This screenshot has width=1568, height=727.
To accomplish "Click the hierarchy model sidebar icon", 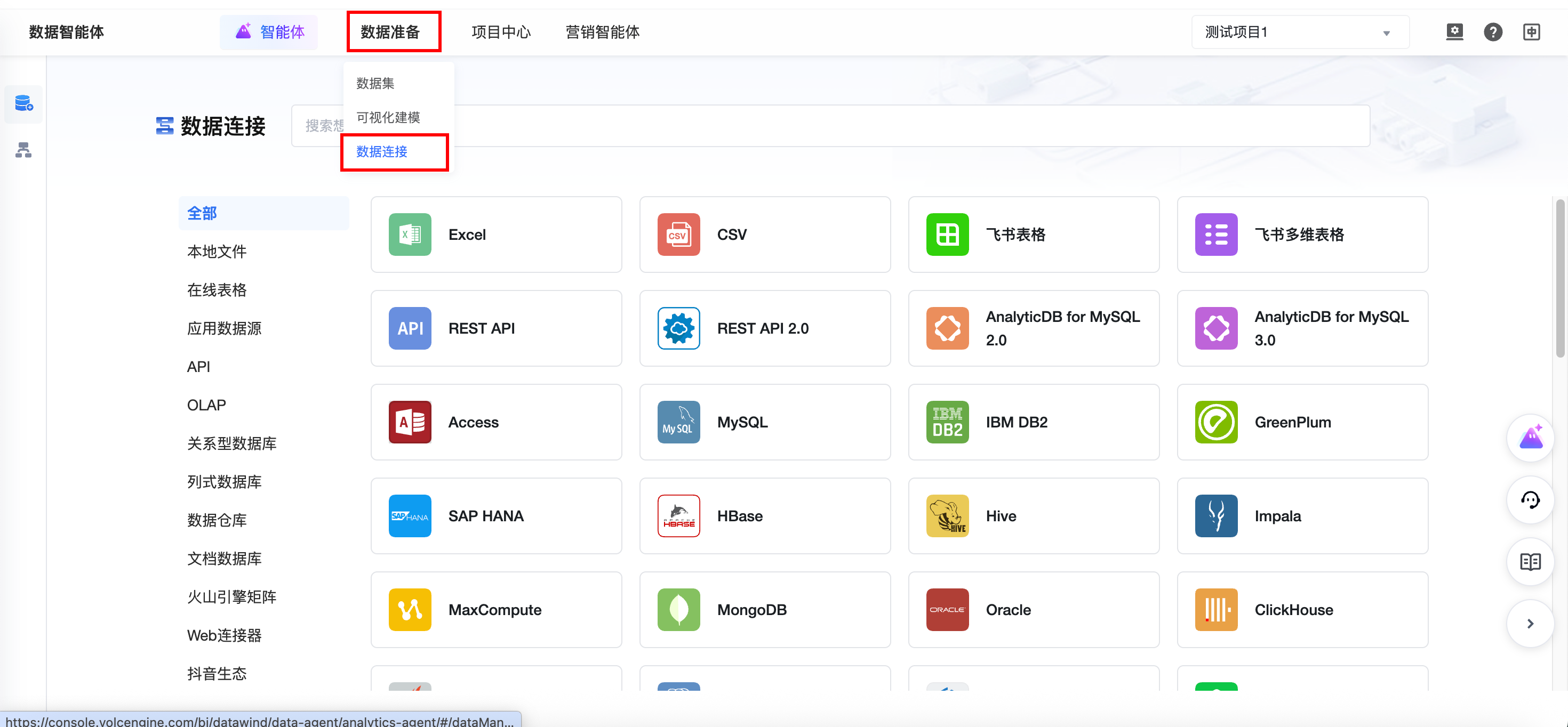I will point(23,150).
